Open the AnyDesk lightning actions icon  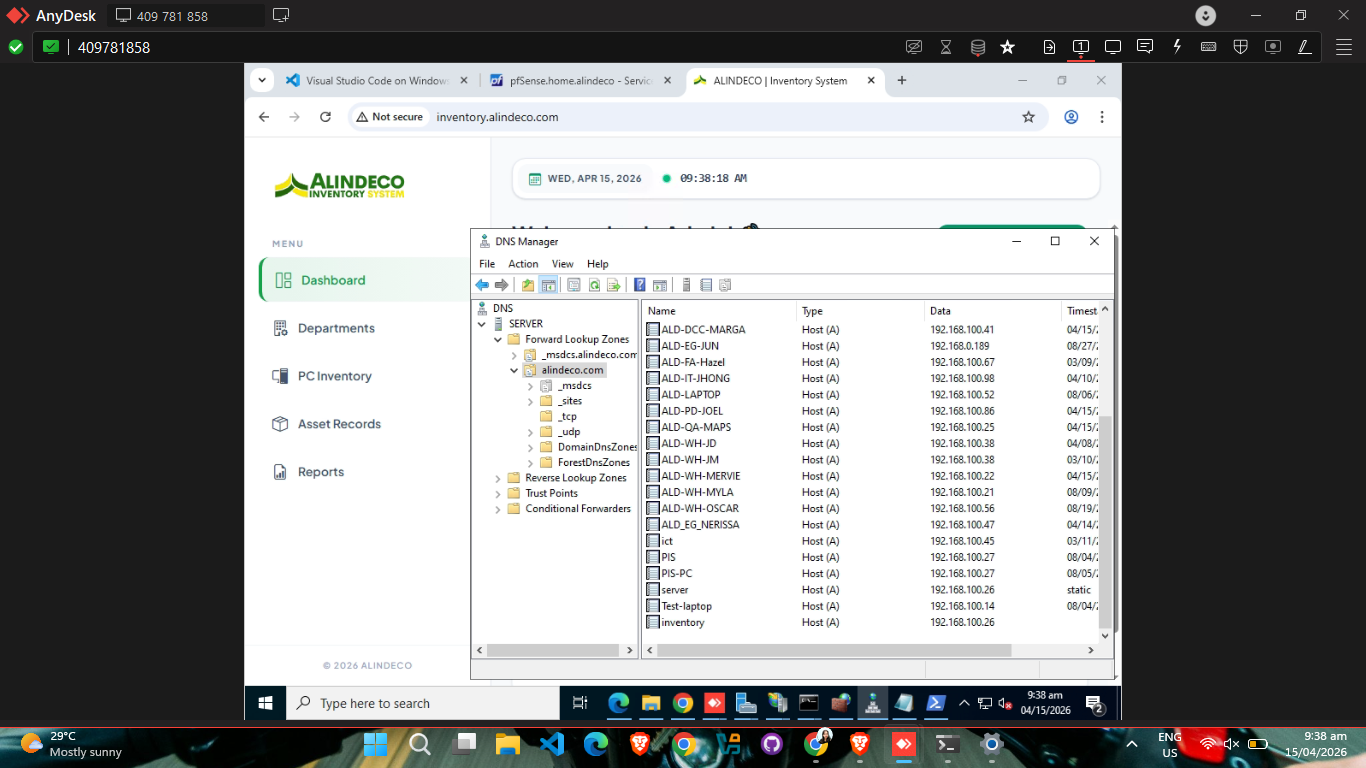1178,47
